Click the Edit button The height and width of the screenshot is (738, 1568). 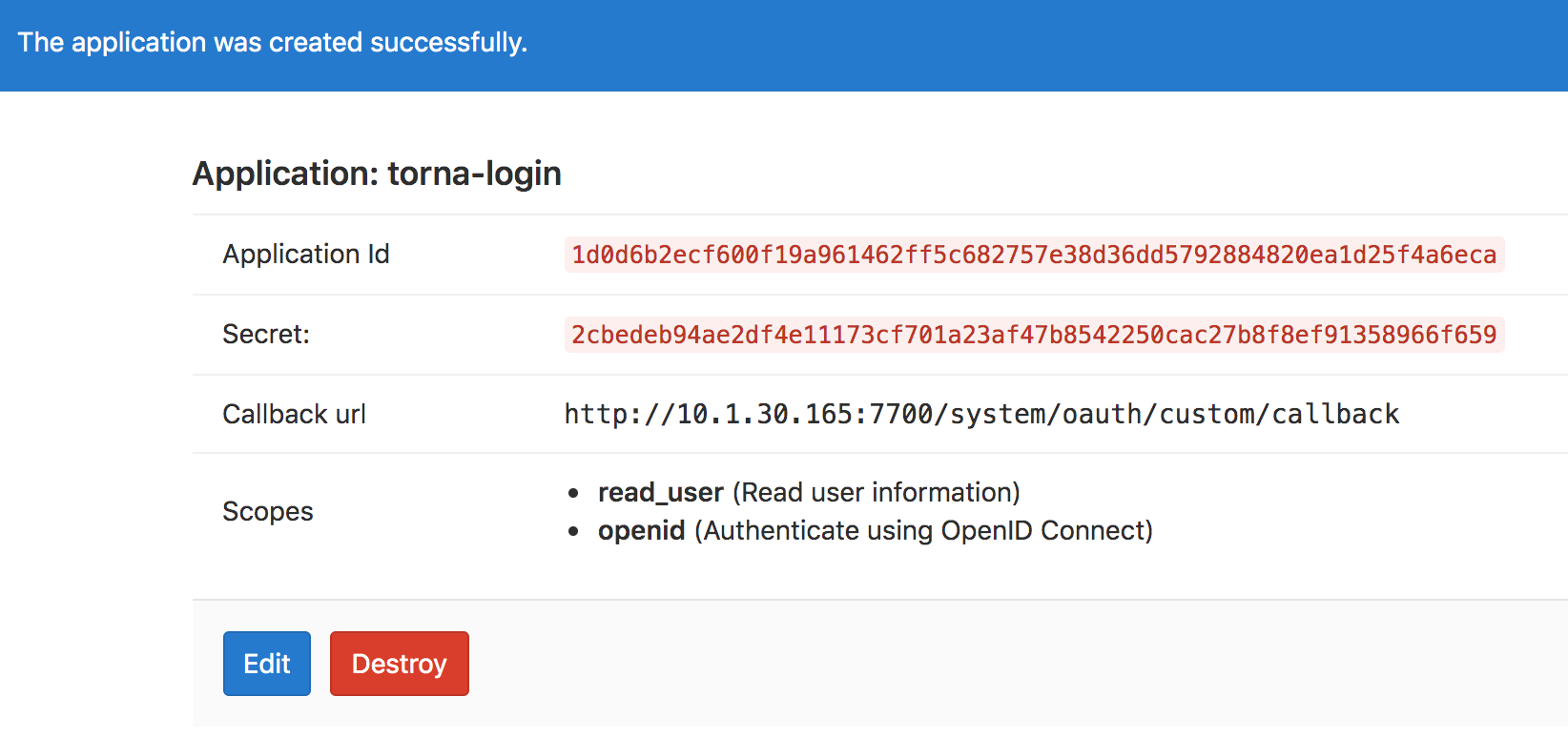(266, 663)
